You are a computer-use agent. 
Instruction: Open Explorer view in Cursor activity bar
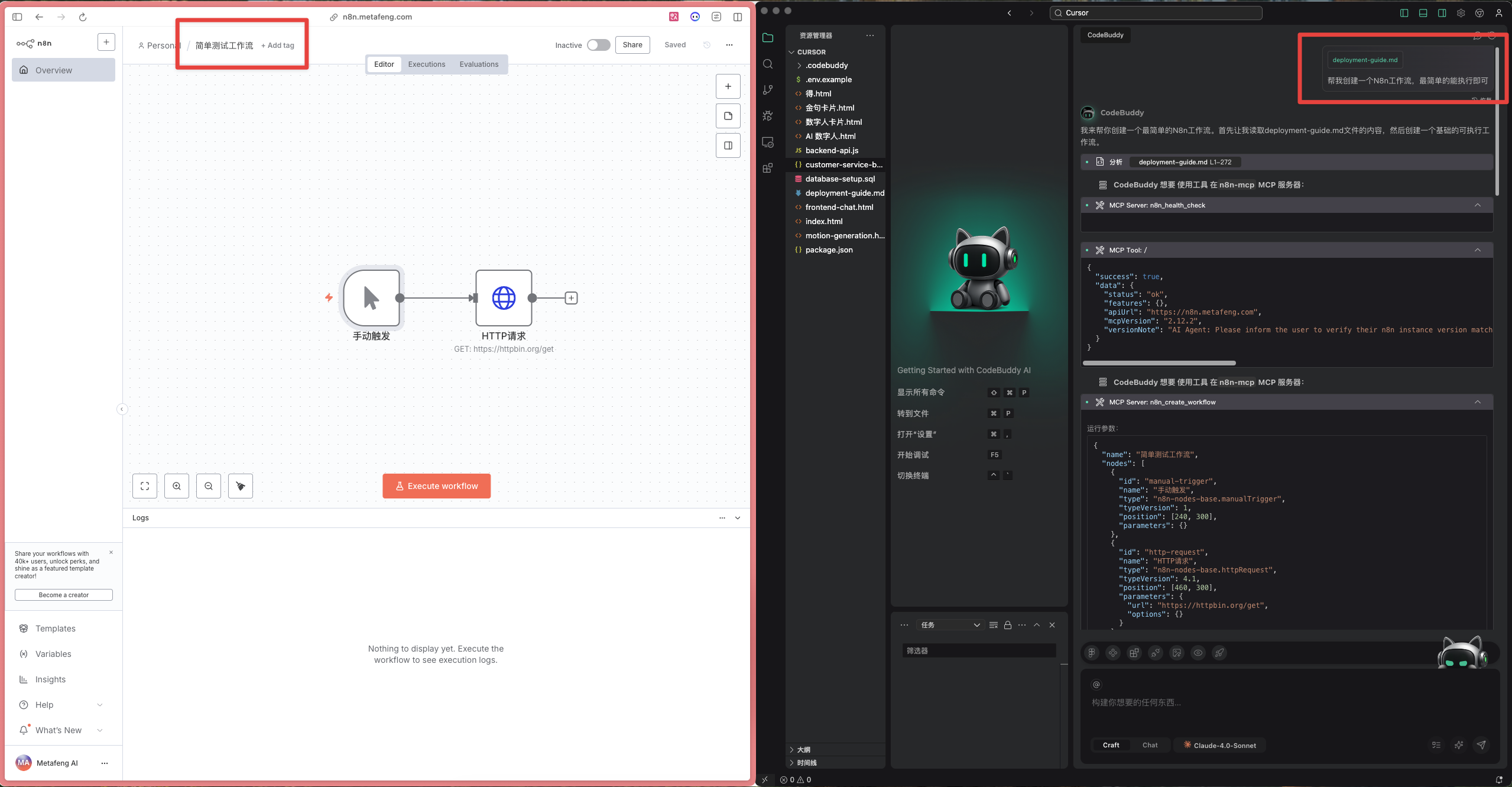(x=768, y=38)
